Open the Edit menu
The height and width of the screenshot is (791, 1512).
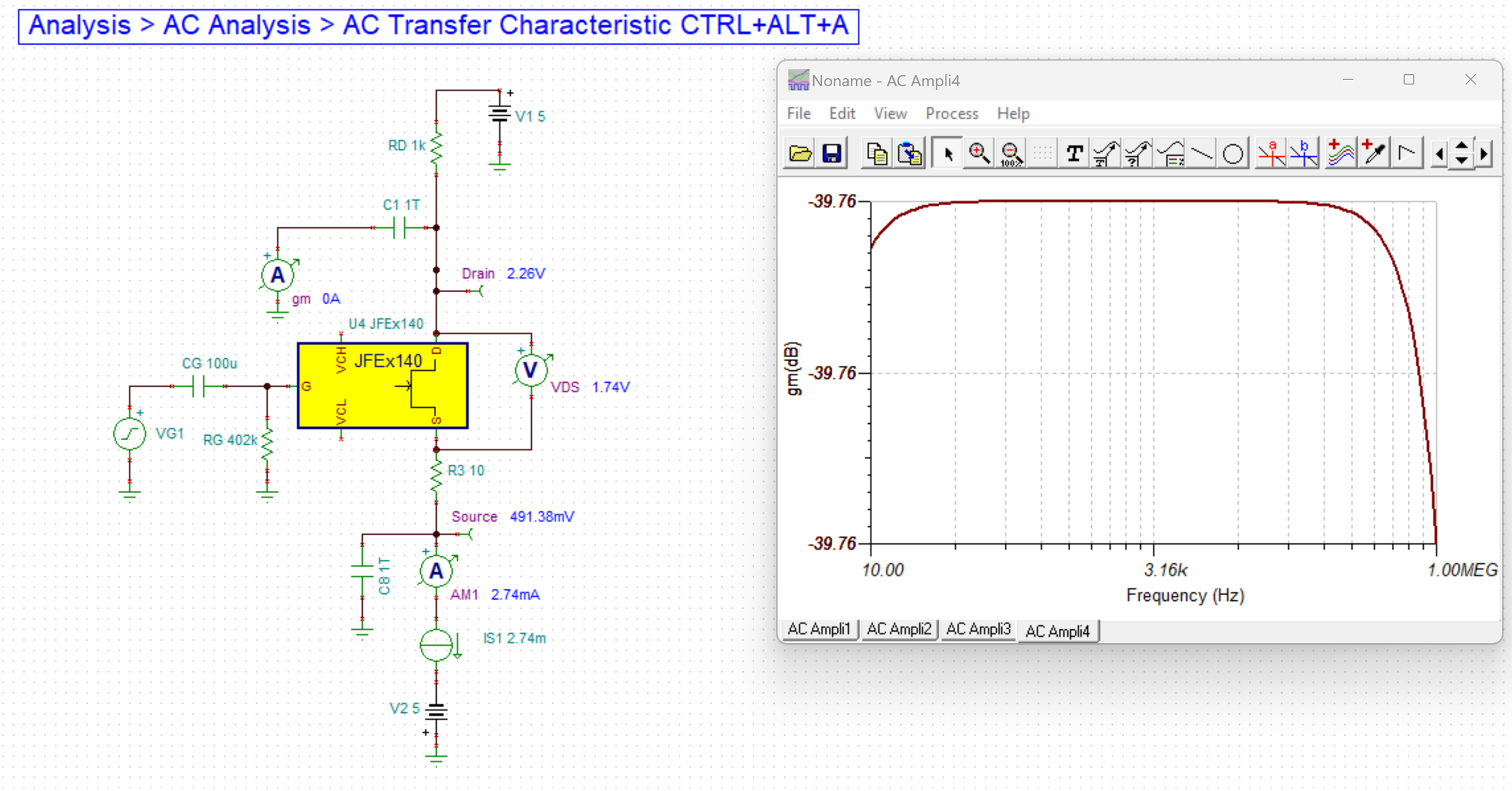pyautogui.click(x=842, y=113)
